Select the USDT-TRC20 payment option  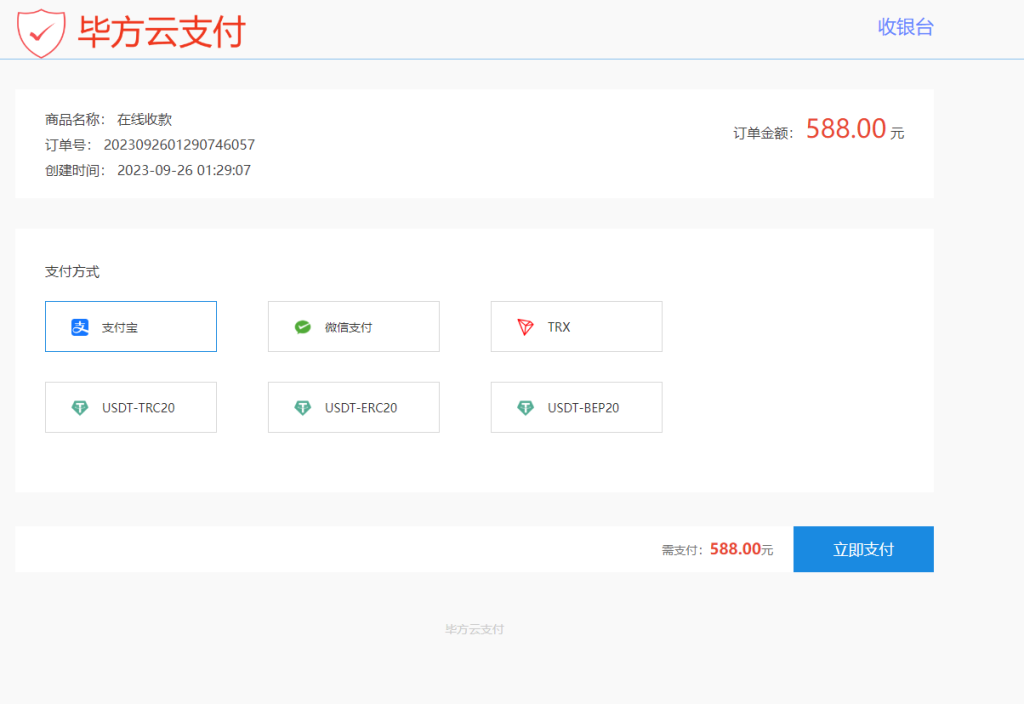point(130,407)
